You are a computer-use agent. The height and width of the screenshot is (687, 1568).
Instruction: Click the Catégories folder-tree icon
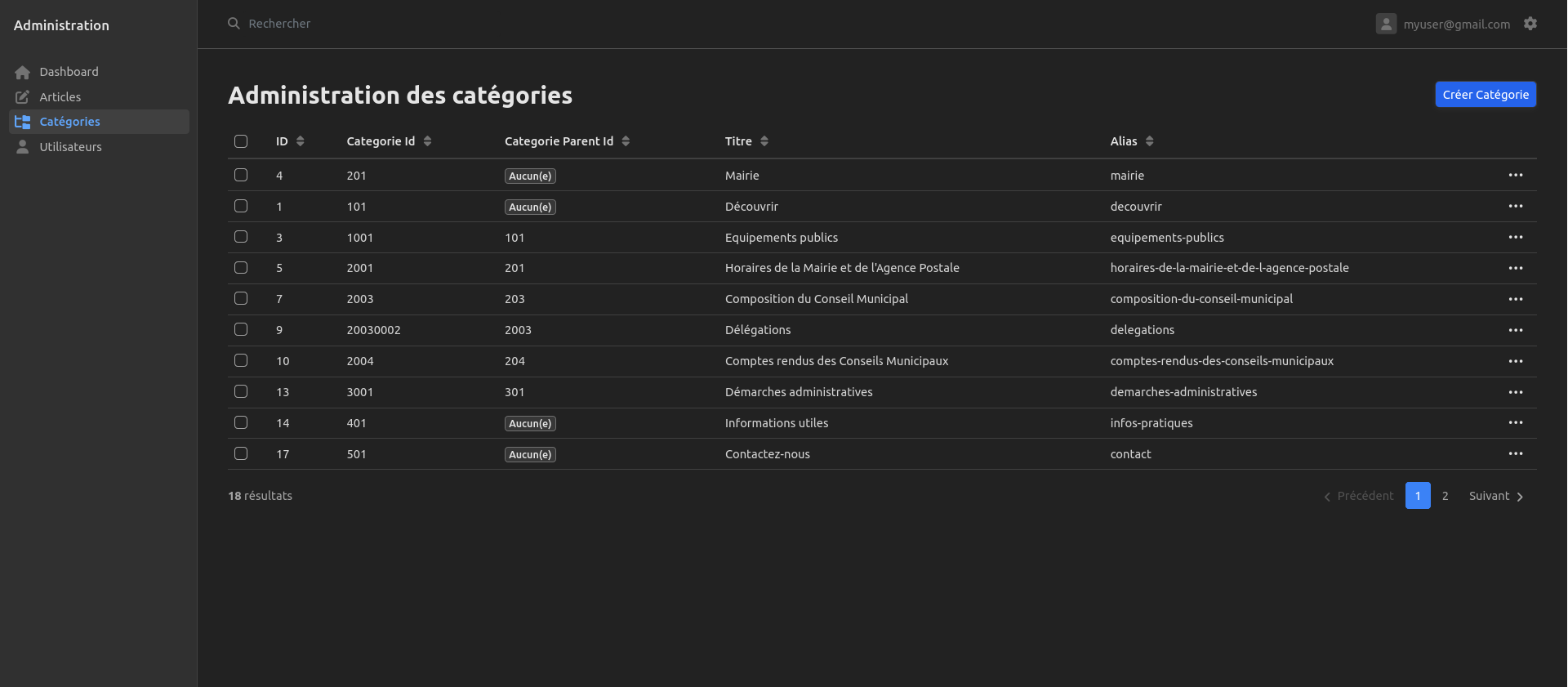[x=23, y=123]
